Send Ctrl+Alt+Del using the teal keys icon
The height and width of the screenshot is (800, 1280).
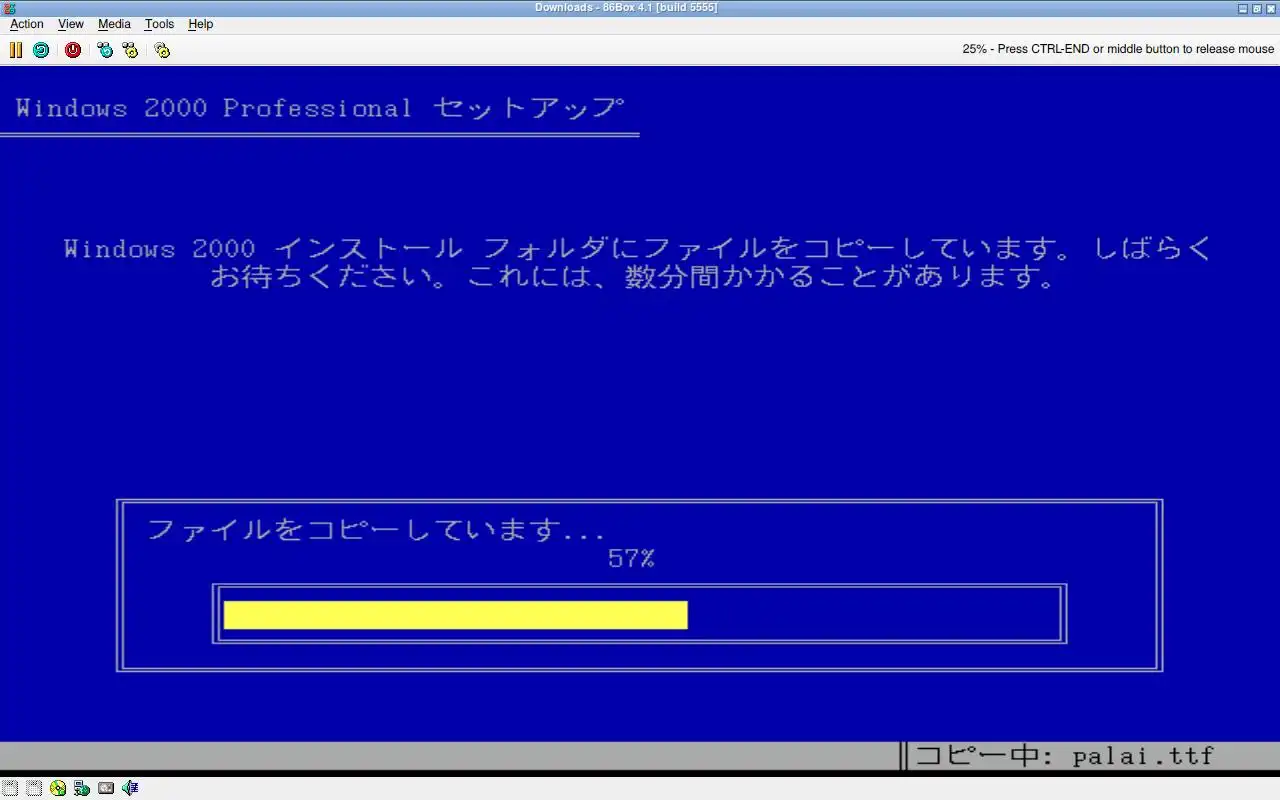tap(105, 50)
